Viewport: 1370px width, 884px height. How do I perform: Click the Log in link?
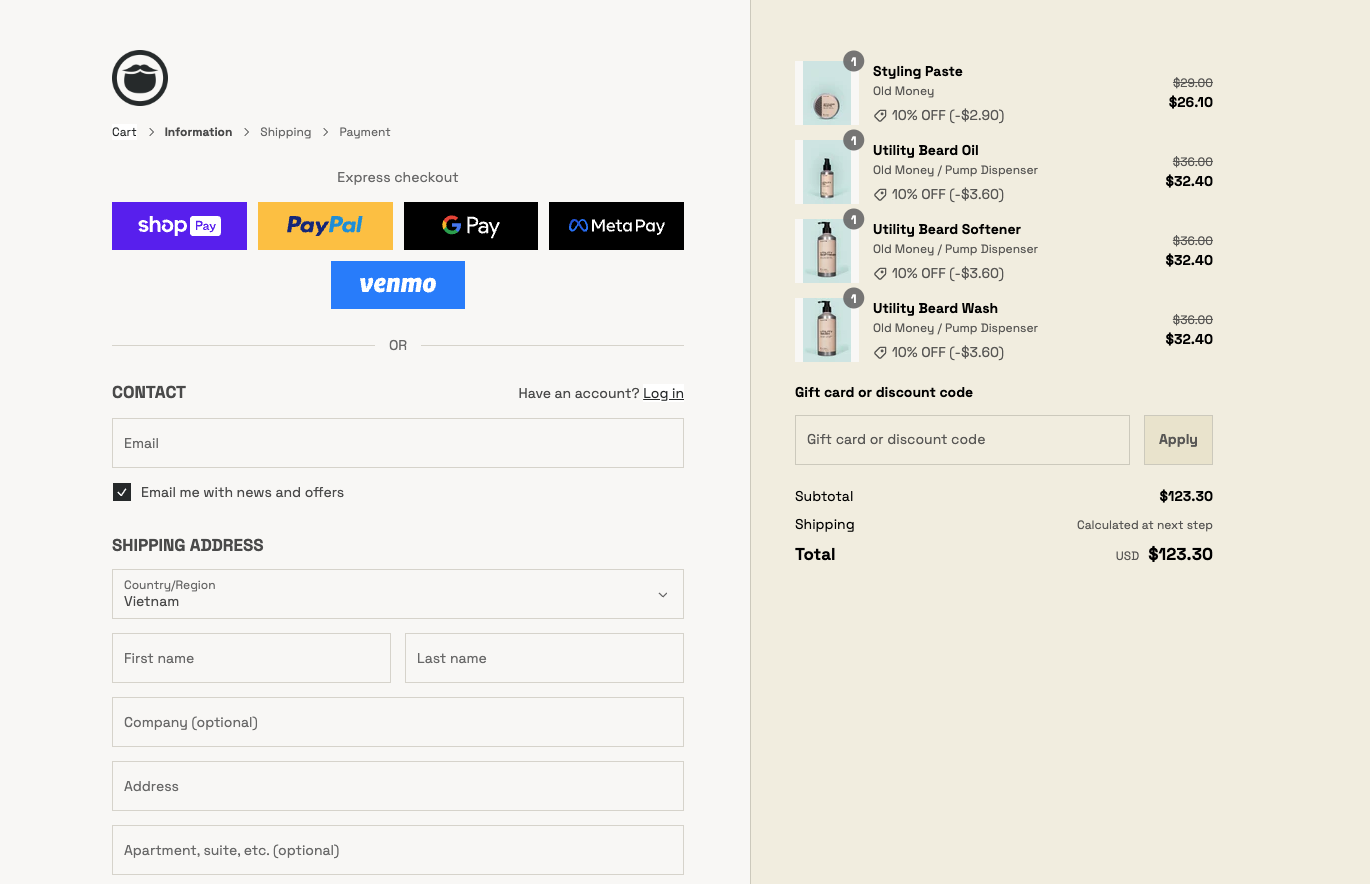pos(663,393)
